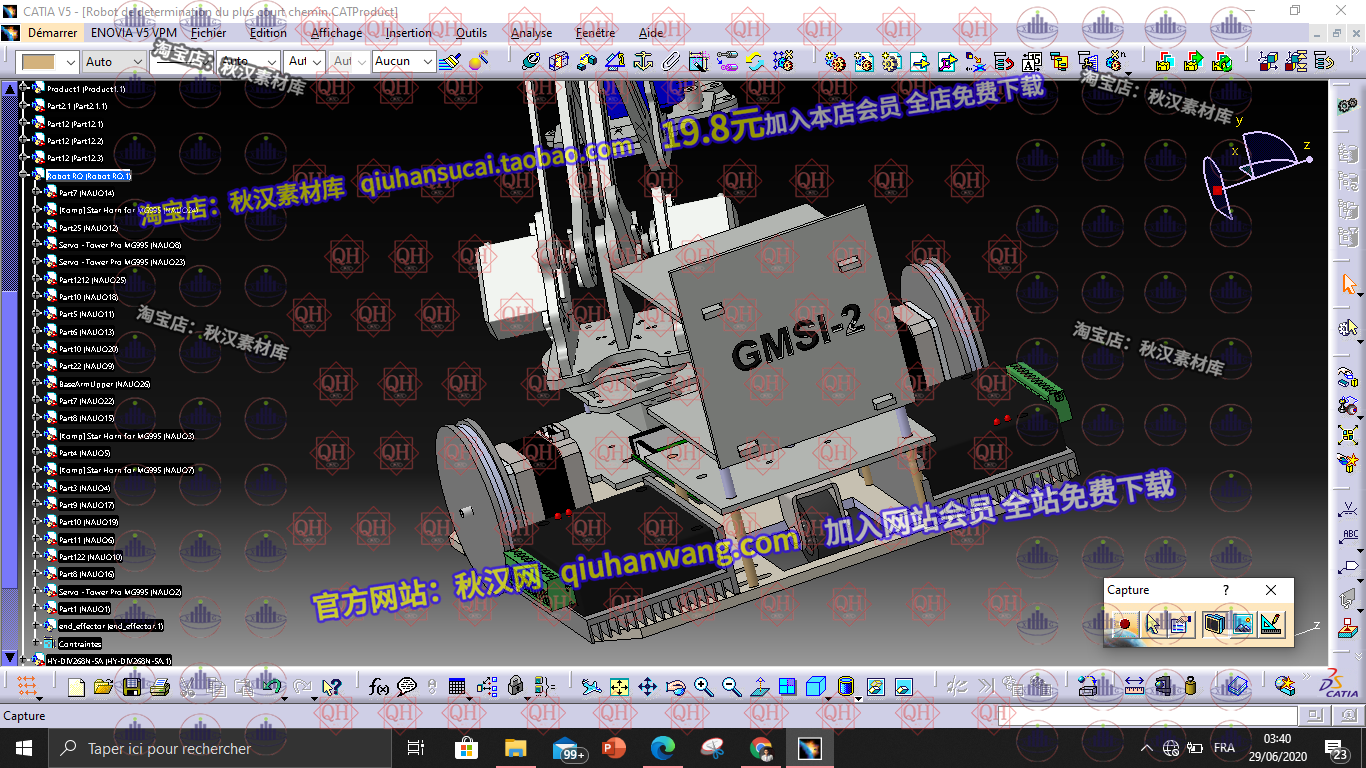Open the Aucun layer dropdown
Screen dimensions: 1366x768
(428, 61)
